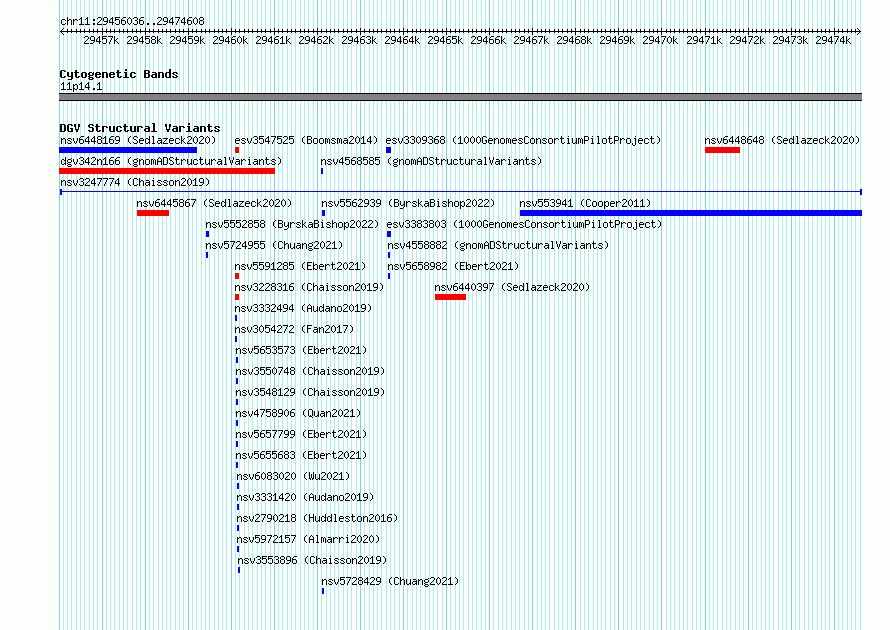
Task: Select the red nsv6440397 variant bar
Action: pos(451,297)
